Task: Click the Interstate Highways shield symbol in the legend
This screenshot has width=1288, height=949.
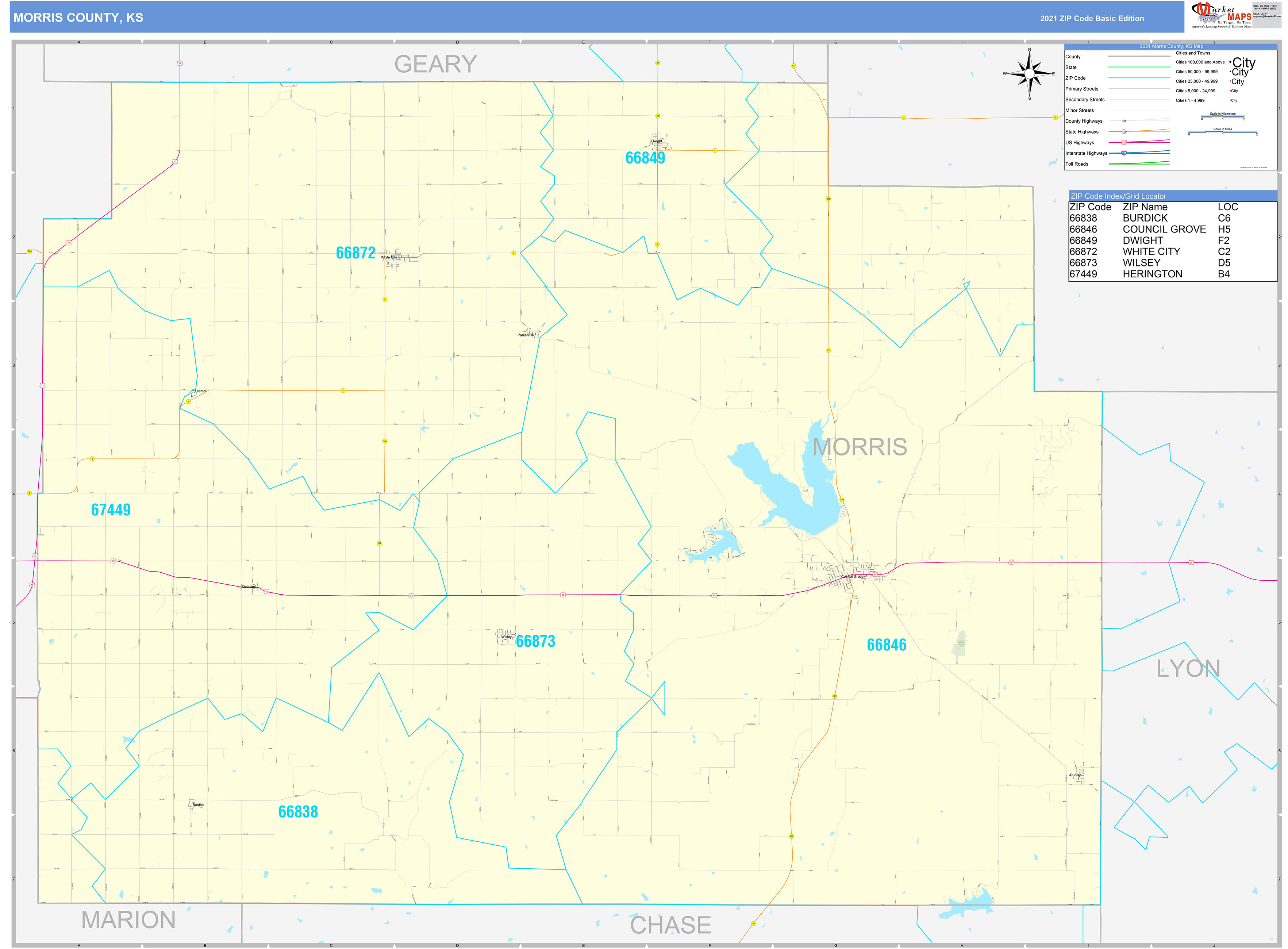Action: tap(1125, 153)
